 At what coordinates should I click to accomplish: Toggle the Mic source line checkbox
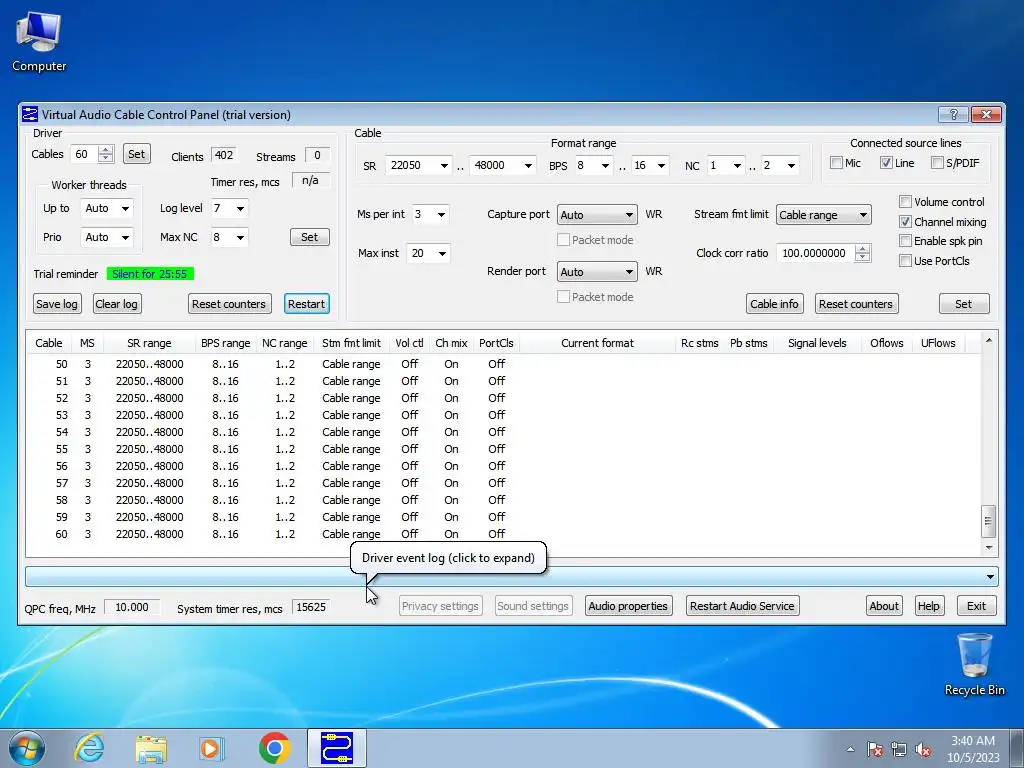[836, 163]
